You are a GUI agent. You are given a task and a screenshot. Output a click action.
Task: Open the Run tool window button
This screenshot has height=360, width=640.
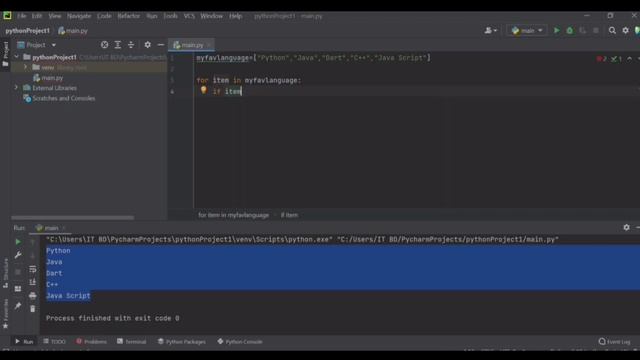tap(24, 341)
